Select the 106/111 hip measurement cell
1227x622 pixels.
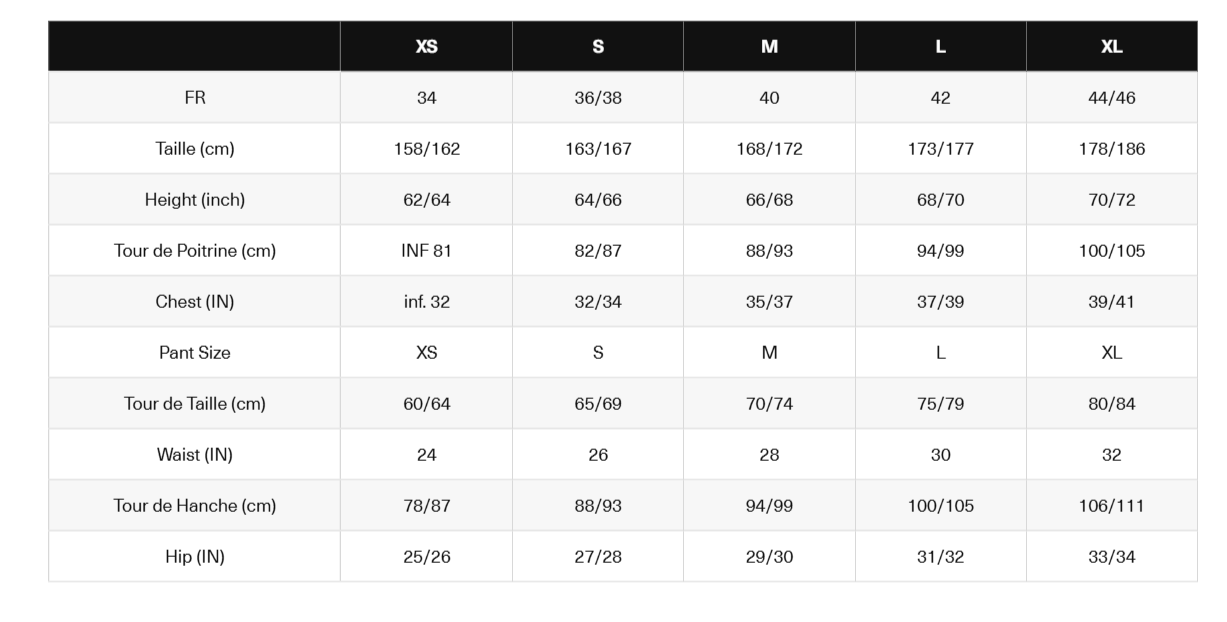tap(1112, 506)
